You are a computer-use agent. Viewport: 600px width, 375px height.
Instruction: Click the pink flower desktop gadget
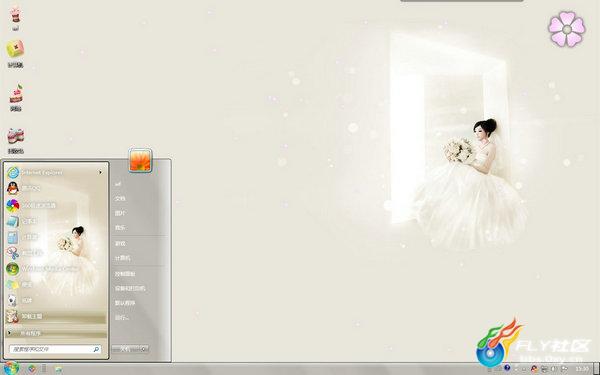[567, 29]
